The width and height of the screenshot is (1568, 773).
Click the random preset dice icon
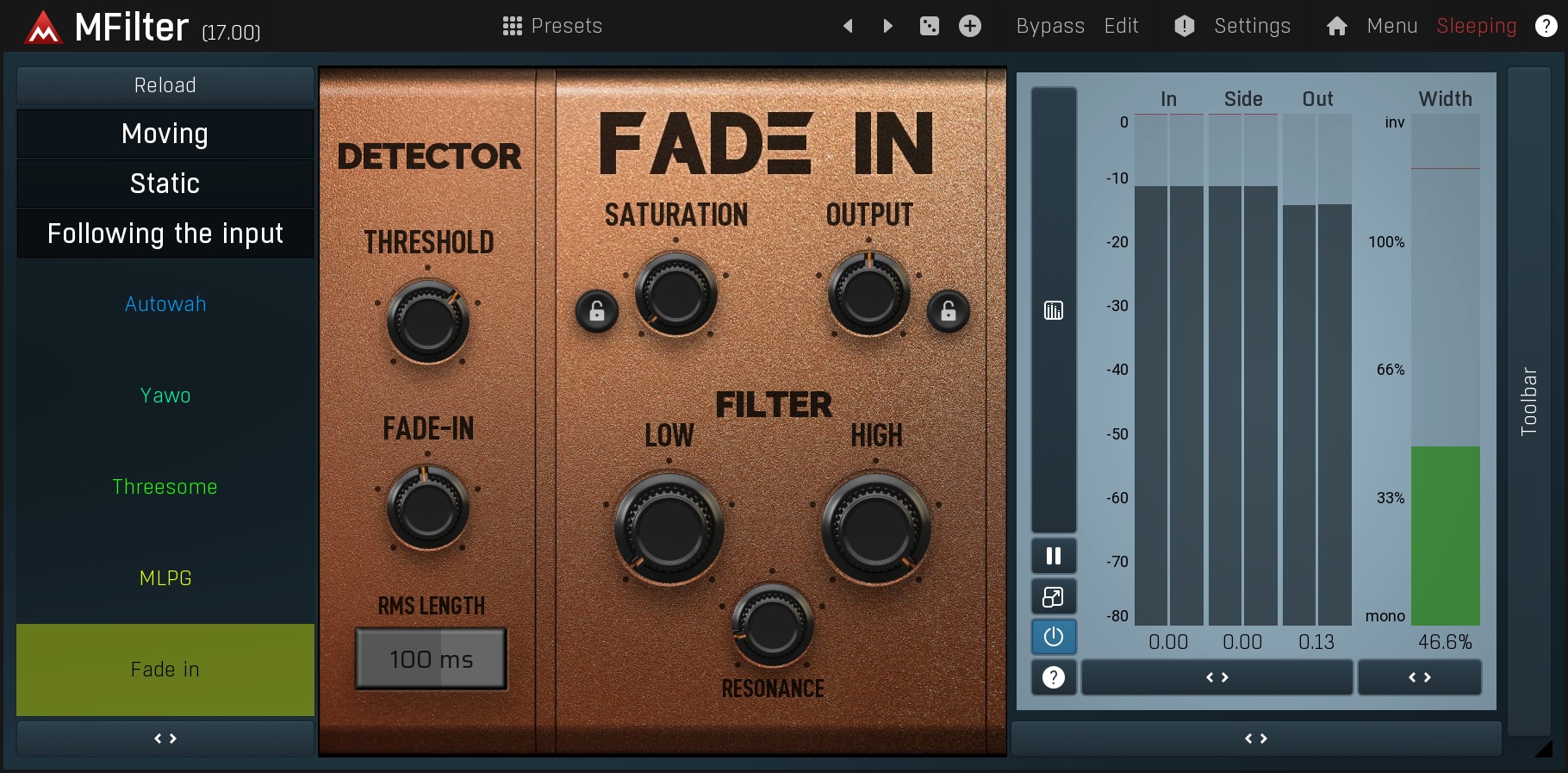tap(930, 26)
